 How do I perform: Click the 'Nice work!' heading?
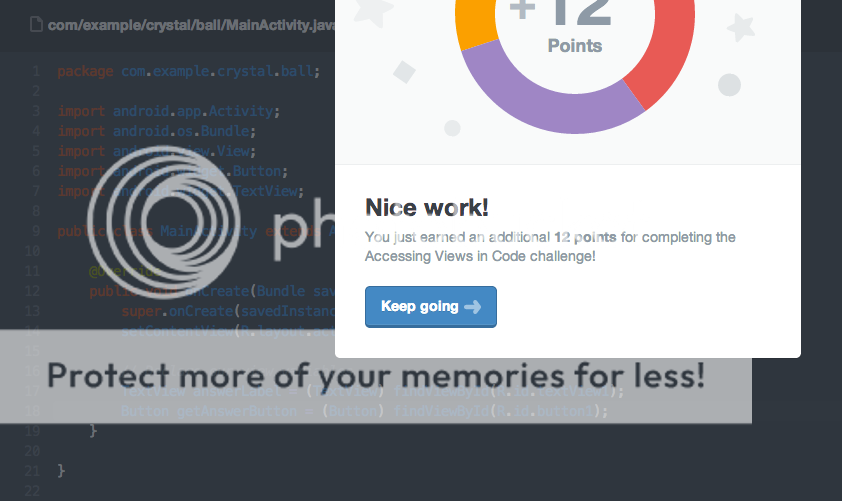point(427,207)
